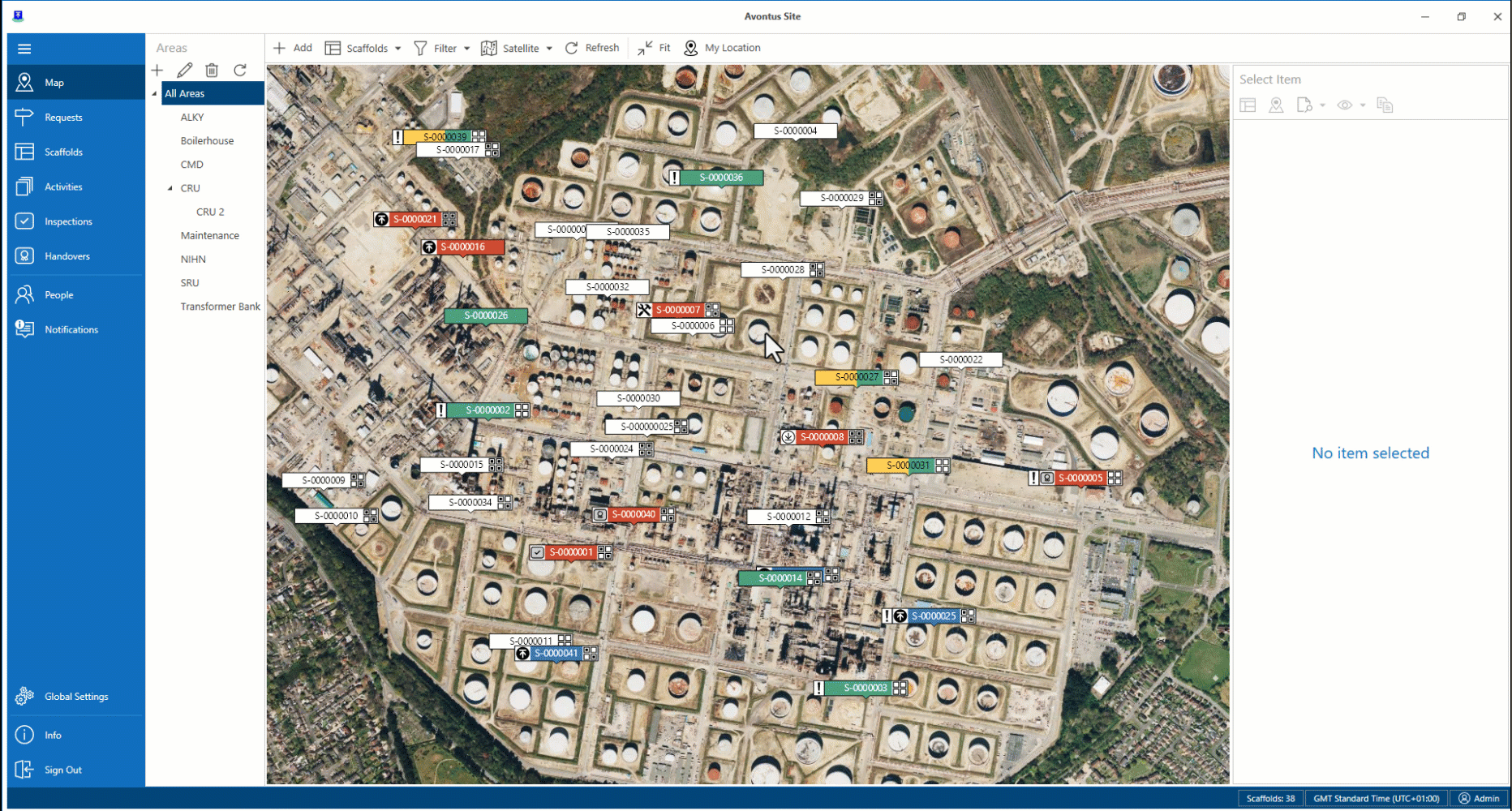Click the edit area pencil icon
Screen dimensions: 1512x811
[x=185, y=71]
